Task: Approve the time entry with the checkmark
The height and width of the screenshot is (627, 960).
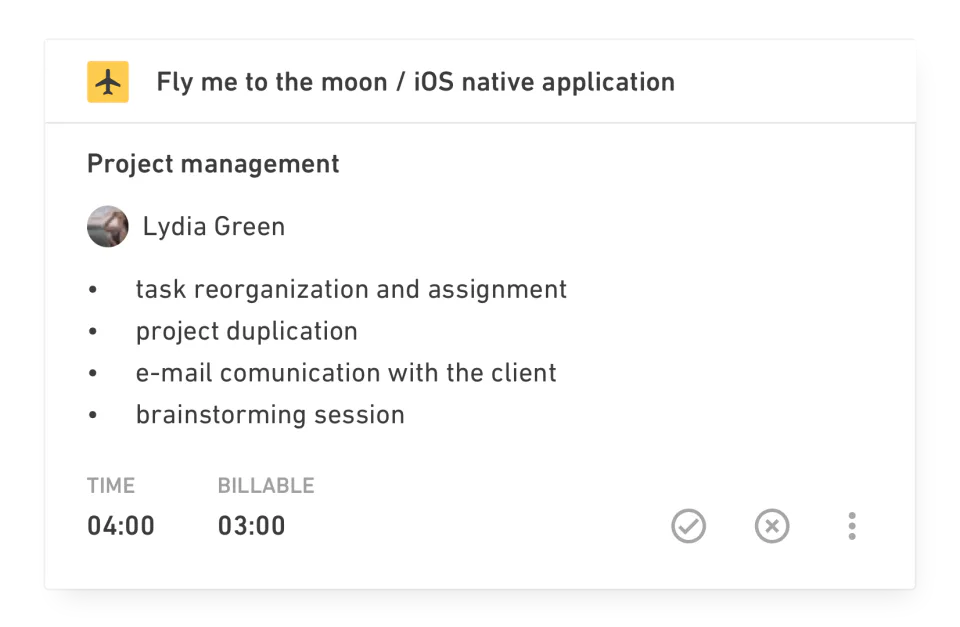Action: [x=689, y=525]
